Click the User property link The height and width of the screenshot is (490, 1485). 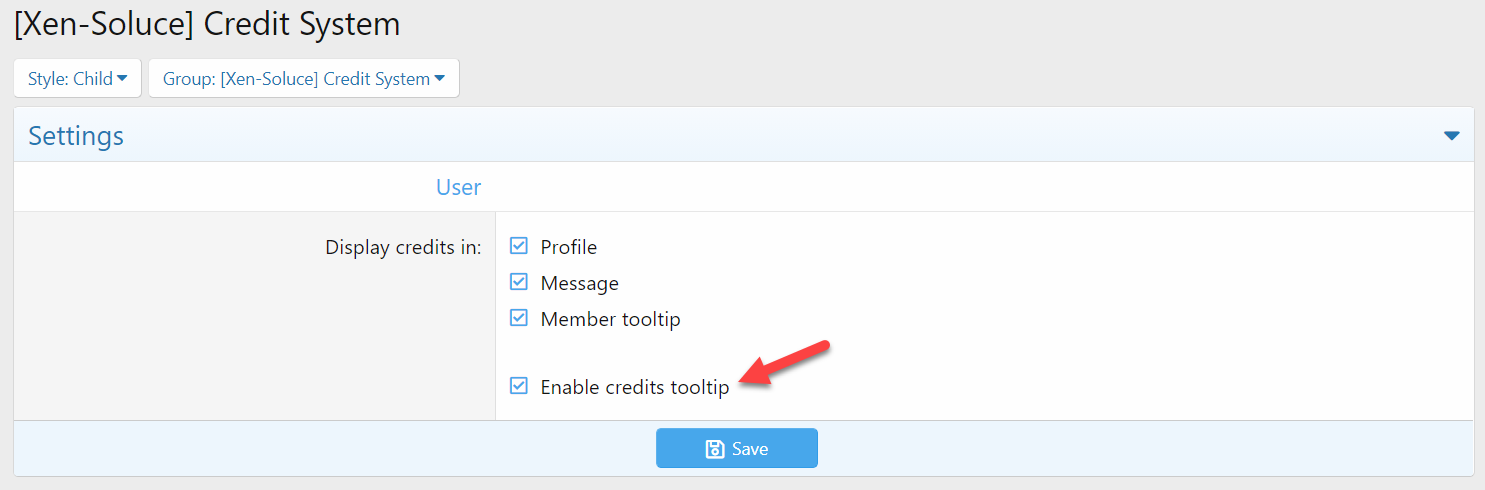click(x=458, y=187)
